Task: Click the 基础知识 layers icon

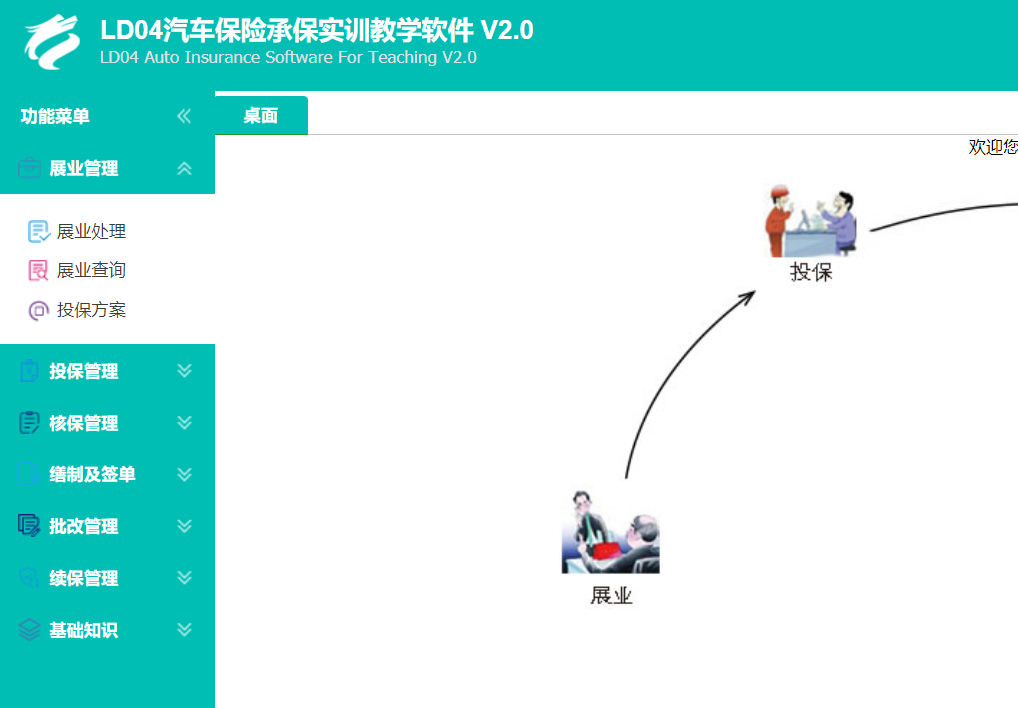Action: 29,629
